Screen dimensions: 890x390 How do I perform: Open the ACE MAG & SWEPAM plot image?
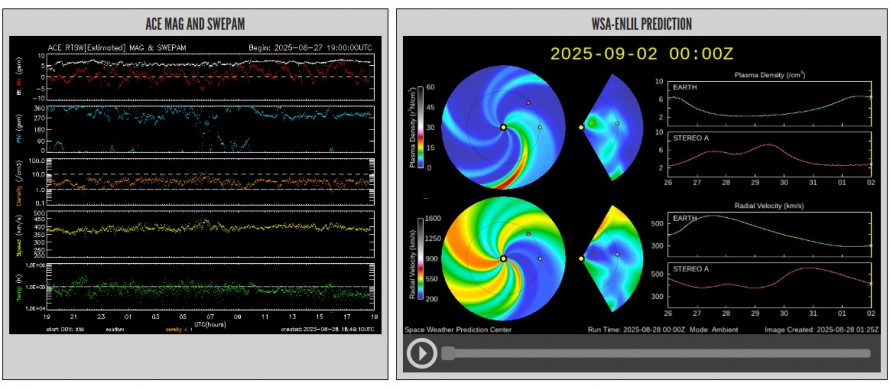(195, 184)
